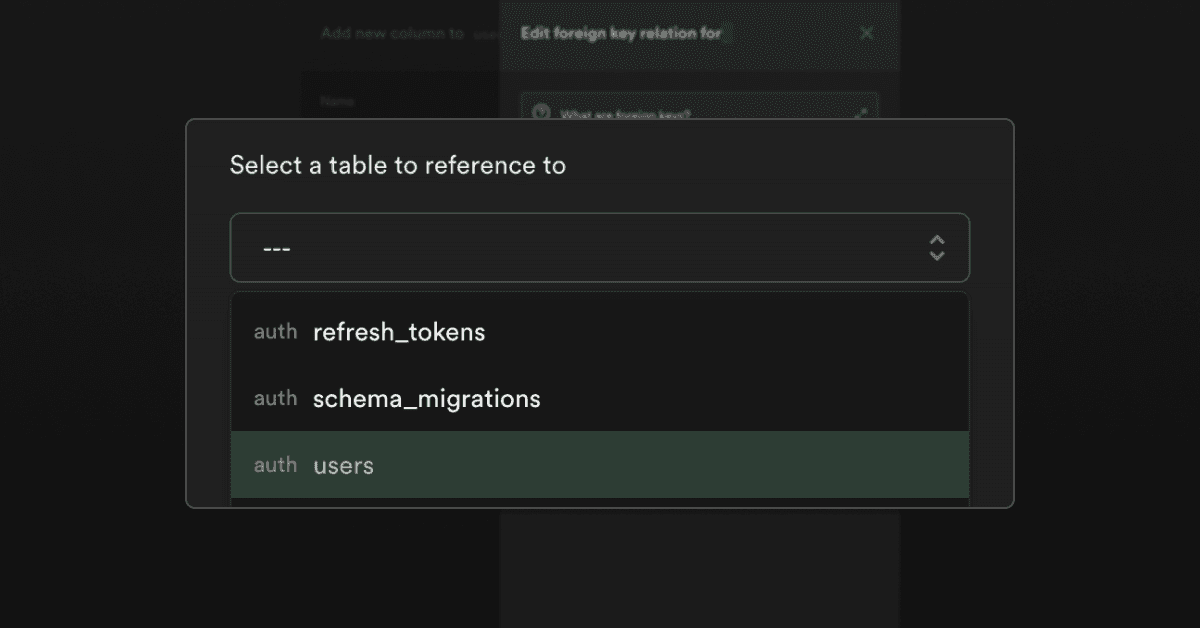The height and width of the screenshot is (628, 1200).
Task: Click help icon beside 'What are foreign keys?'
Action: (541, 112)
